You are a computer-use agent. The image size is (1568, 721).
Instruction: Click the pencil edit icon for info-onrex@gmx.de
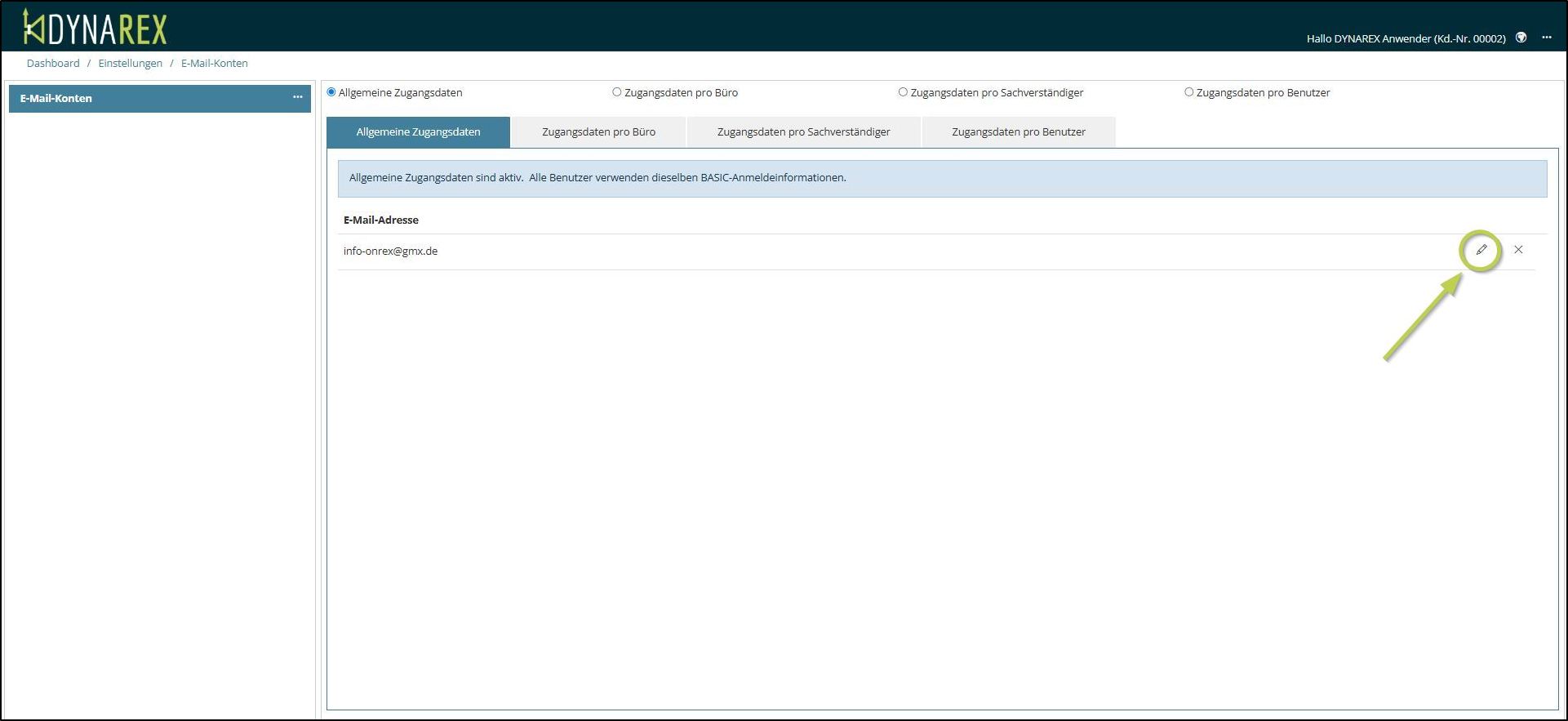(x=1481, y=250)
